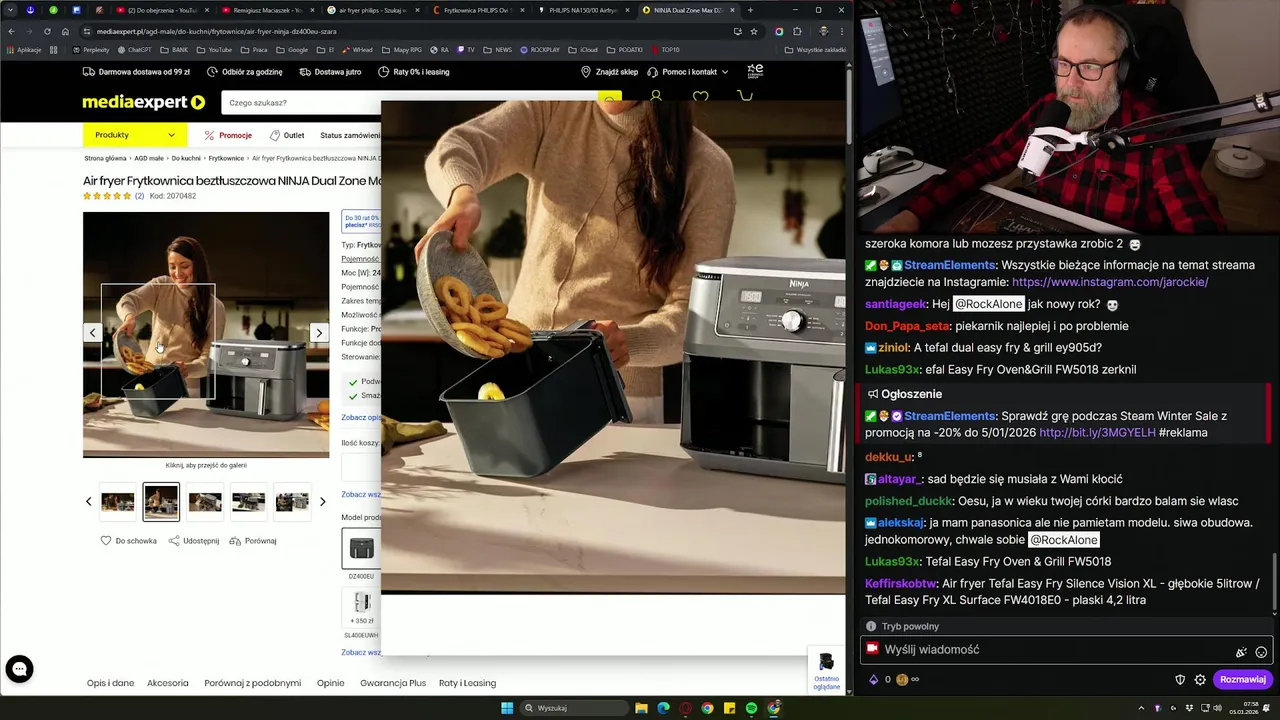1280x720 pixels.
Task: Open Opis i dane section
Action: click(110, 683)
